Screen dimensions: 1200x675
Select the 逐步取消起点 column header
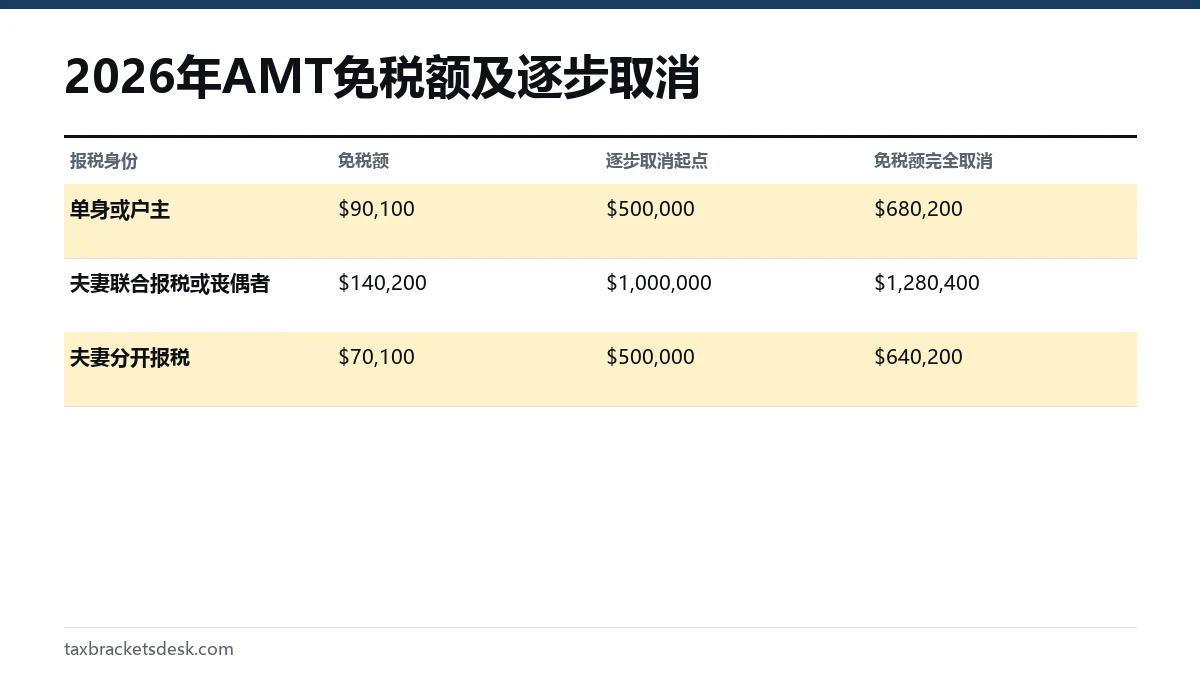click(657, 161)
